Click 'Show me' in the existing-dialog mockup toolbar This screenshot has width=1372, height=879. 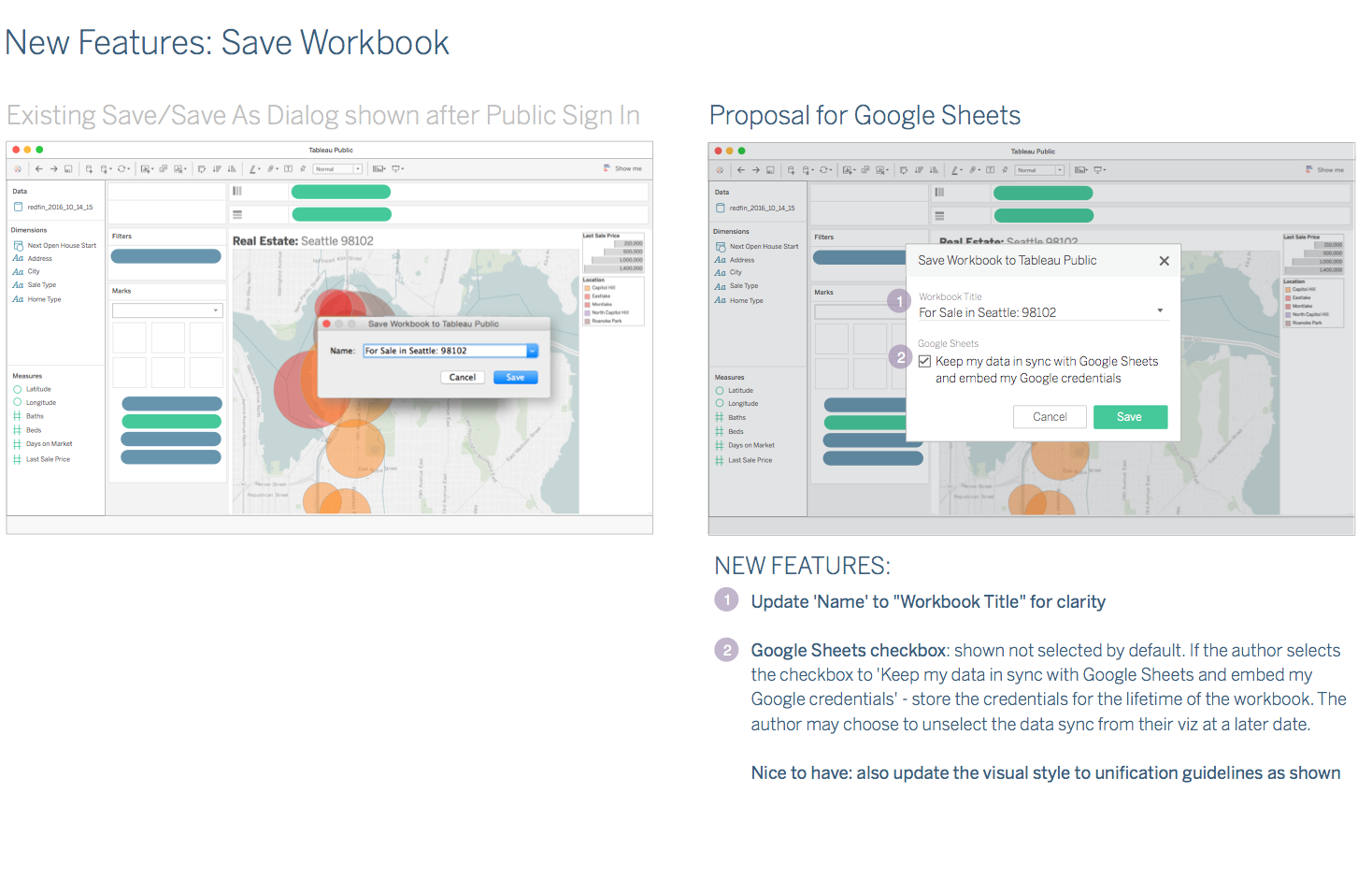(622, 169)
